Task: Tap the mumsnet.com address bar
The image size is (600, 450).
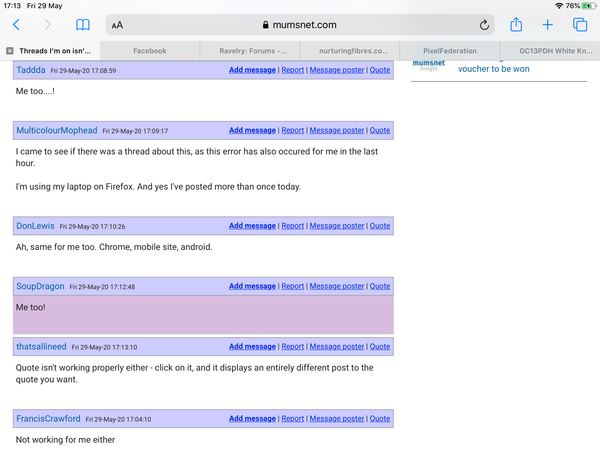Action: coord(300,25)
